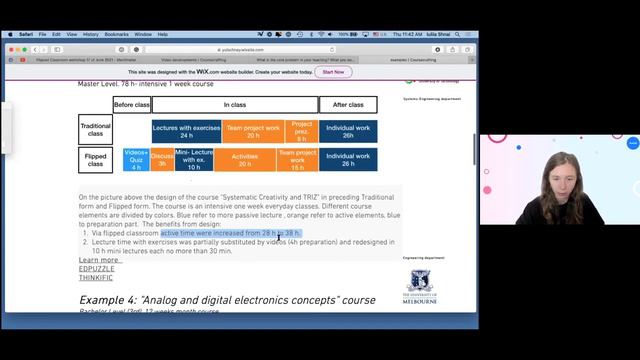The width and height of the screenshot is (640, 360).
Task: Open the input language flag menu
Action: click(x=379, y=35)
